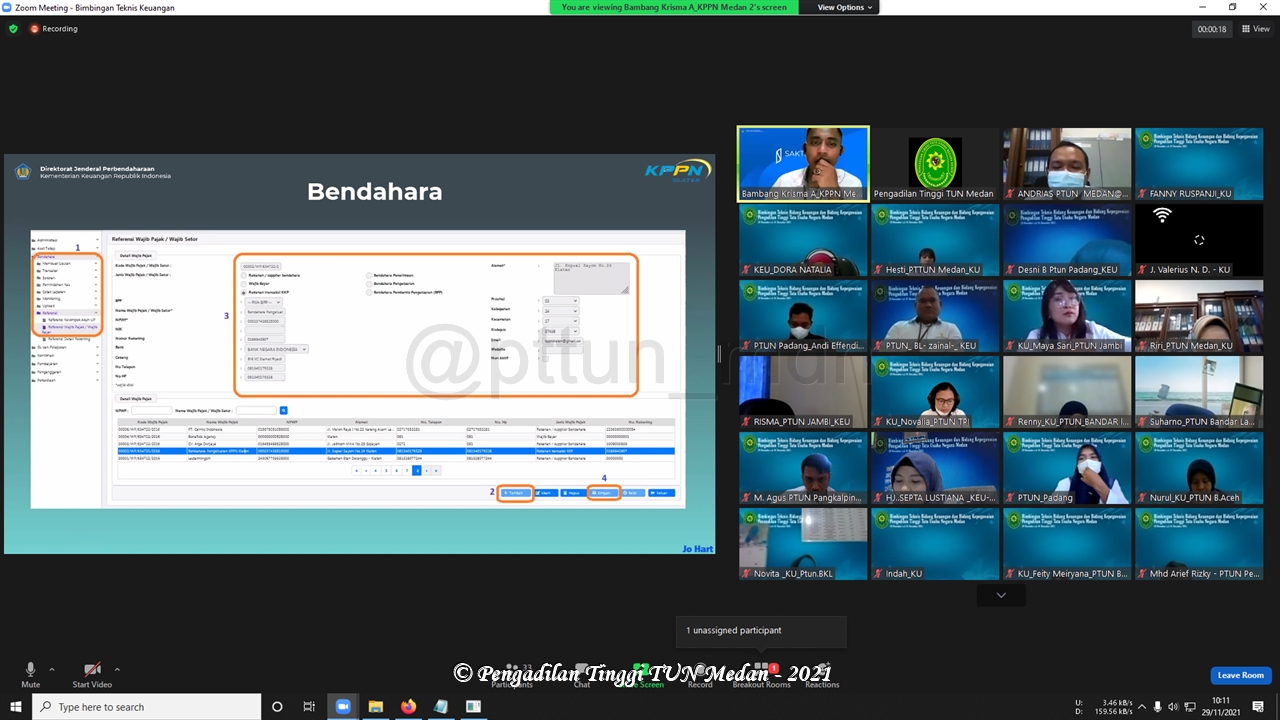Screen dimensions: 1280x720
Task: Click the green encryption shield icon
Action: [x=13, y=29]
